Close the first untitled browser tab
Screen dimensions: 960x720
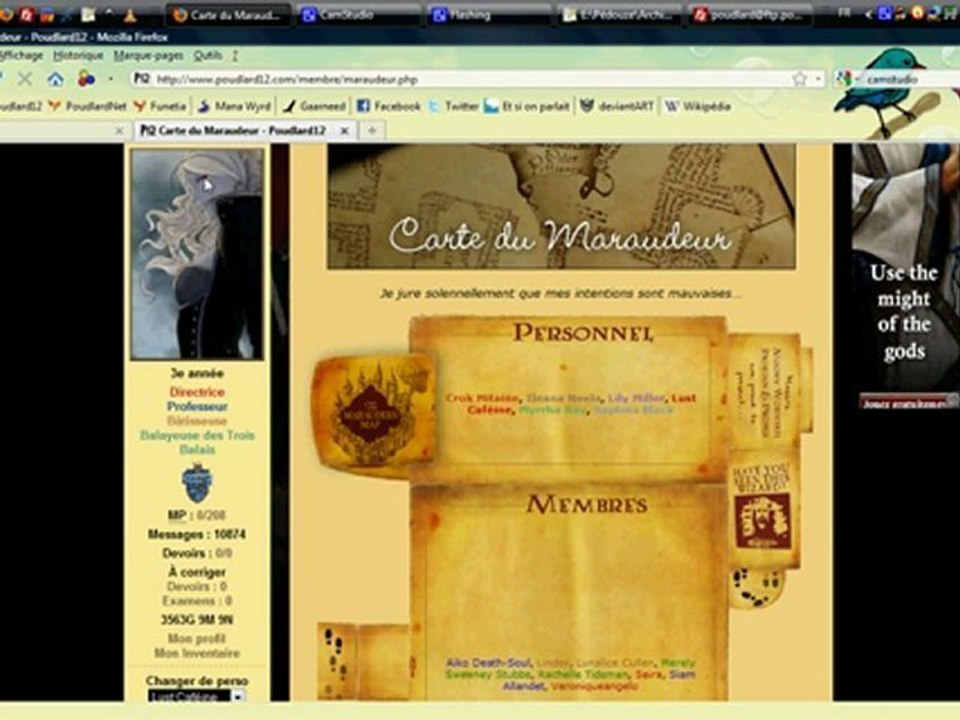tap(120, 130)
